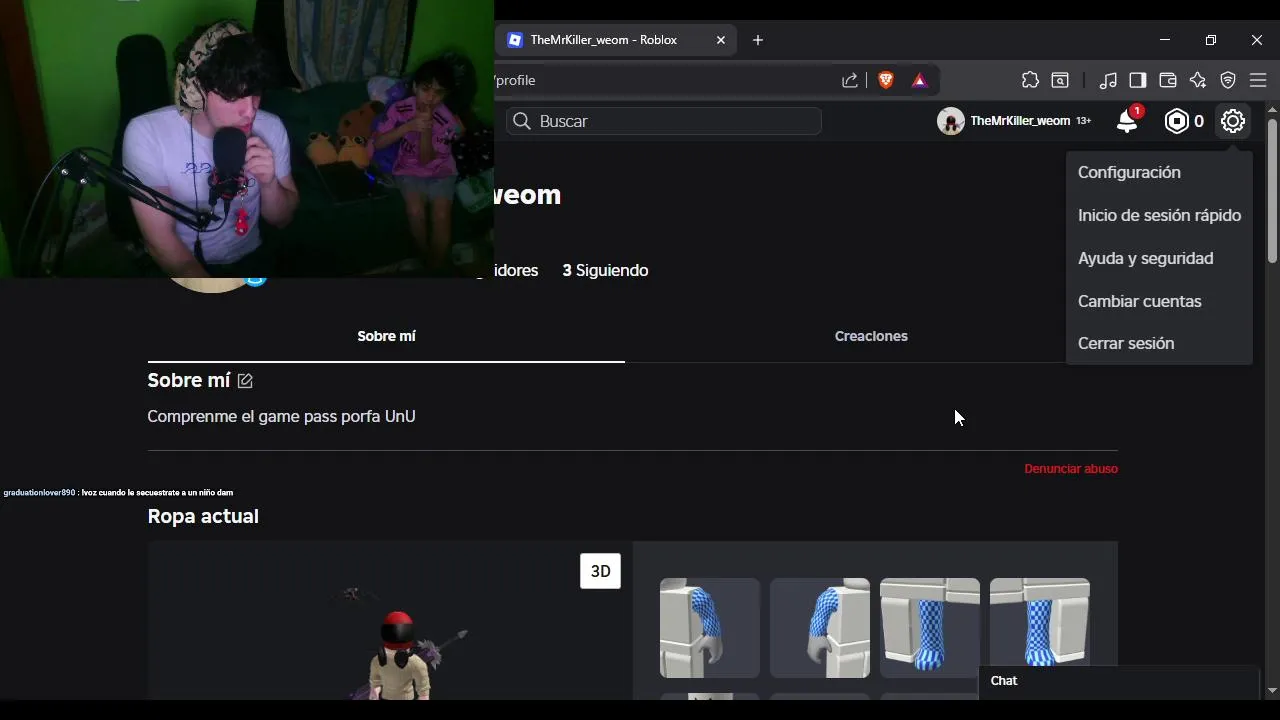Open the Brave Rewards triangle icon

pos(920,80)
